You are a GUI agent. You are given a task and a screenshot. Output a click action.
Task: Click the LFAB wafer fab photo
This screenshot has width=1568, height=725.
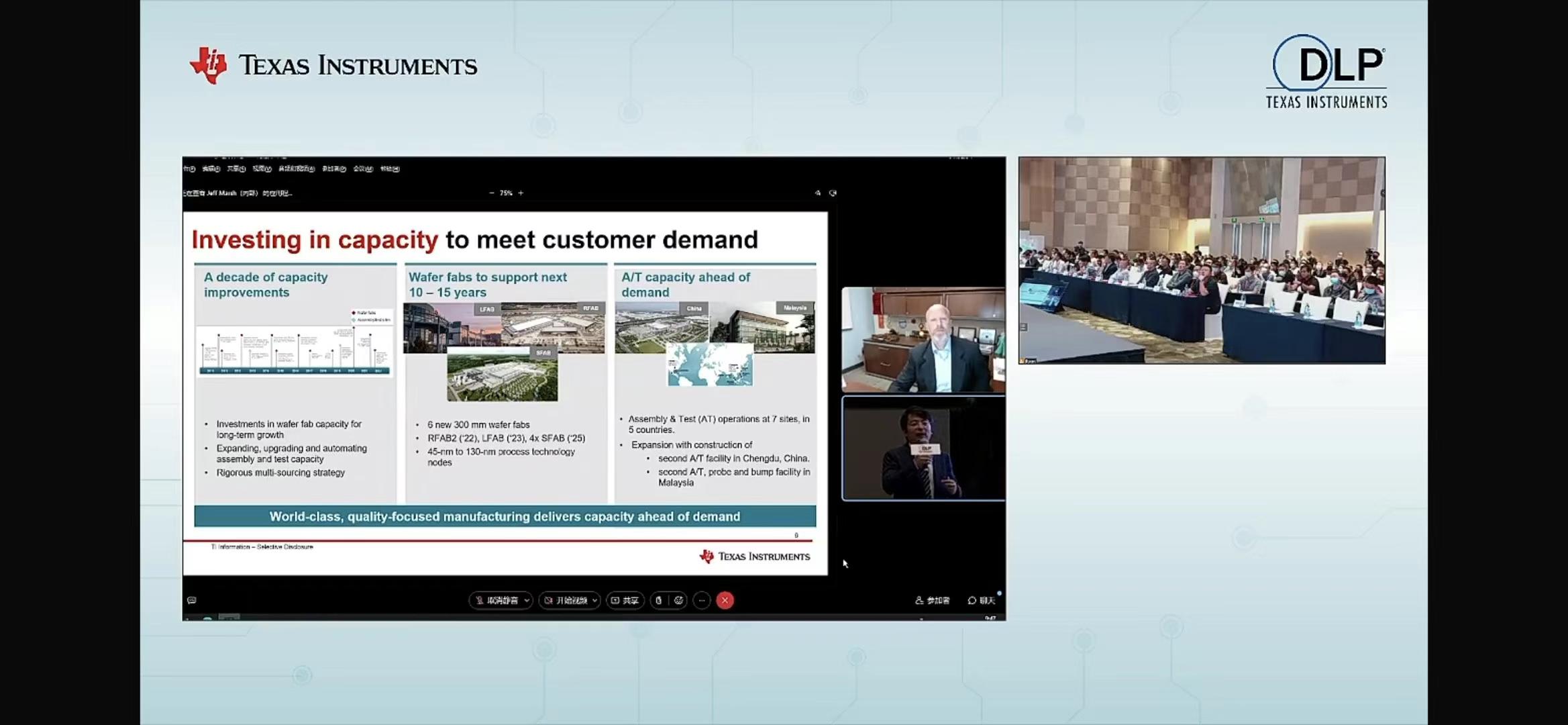click(x=451, y=328)
